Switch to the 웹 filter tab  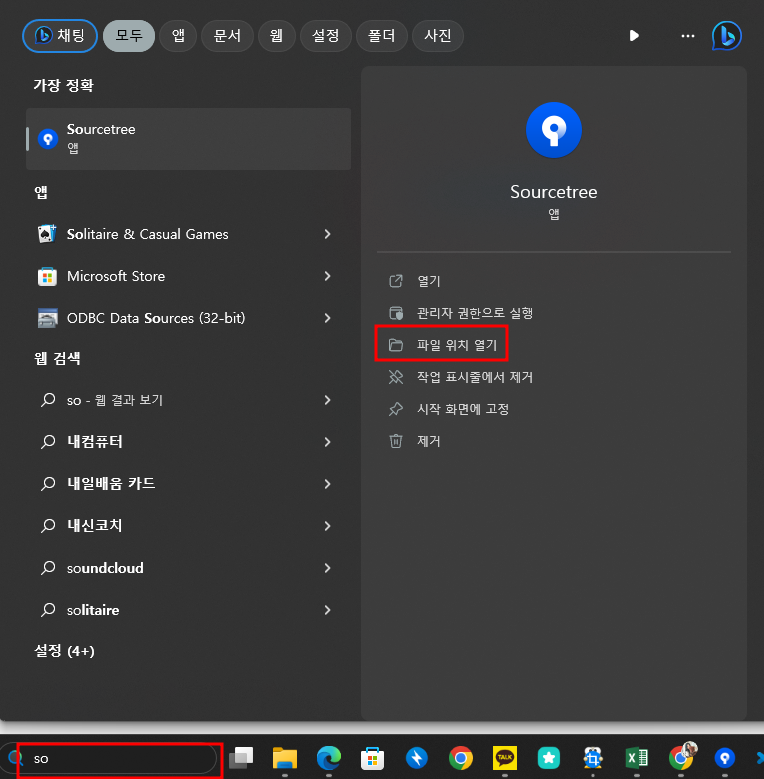[x=276, y=36]
